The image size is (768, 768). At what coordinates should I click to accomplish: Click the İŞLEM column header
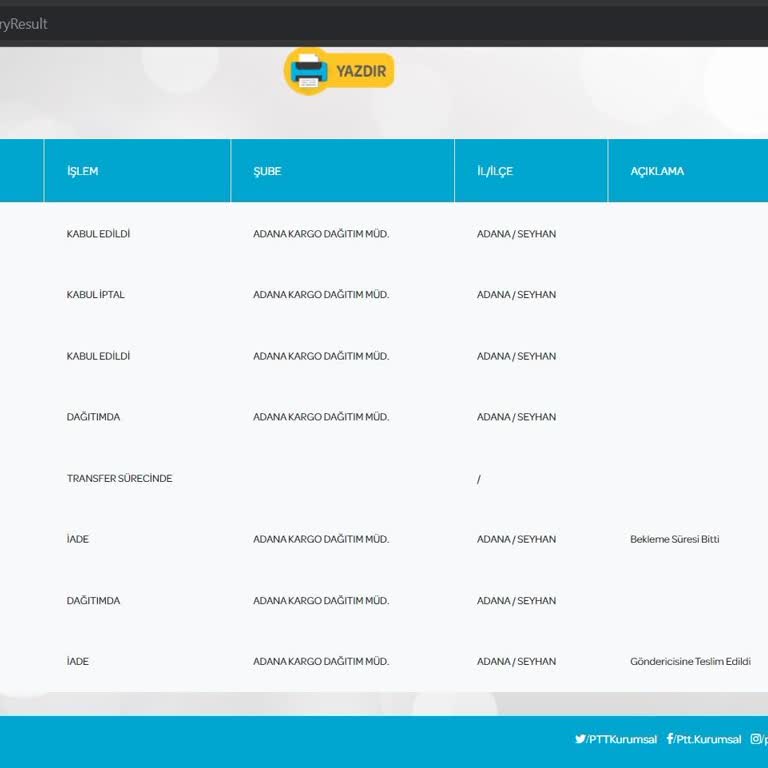pos(83,171)
